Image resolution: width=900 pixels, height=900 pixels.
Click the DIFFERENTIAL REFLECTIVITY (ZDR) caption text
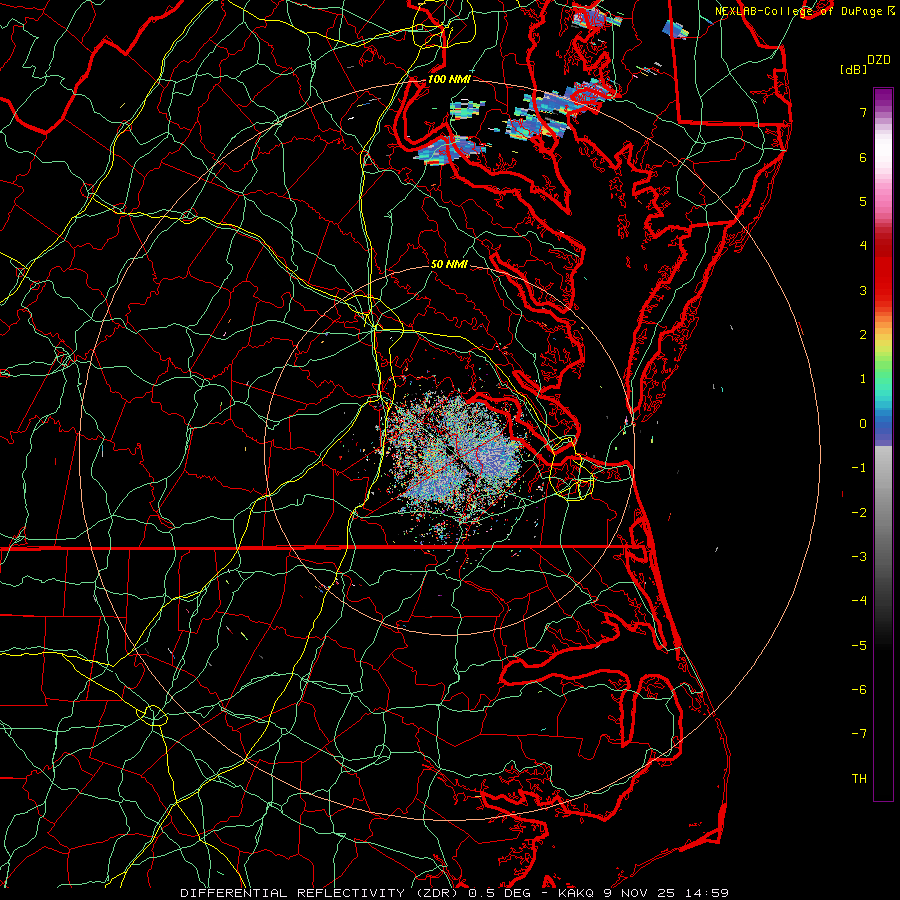321,893
